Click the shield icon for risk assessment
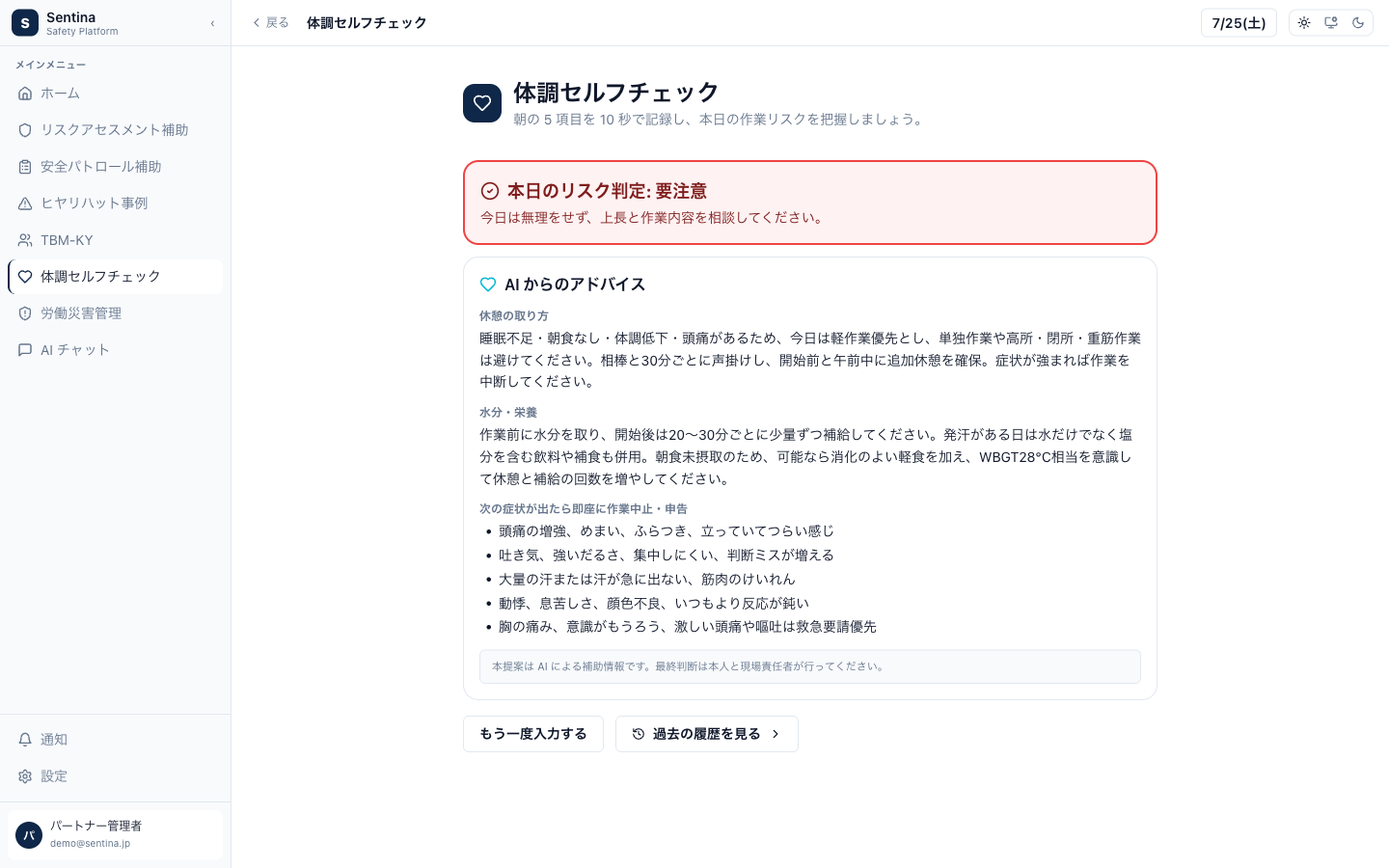This screenshot has width=1389, height=868. [25, 130]
